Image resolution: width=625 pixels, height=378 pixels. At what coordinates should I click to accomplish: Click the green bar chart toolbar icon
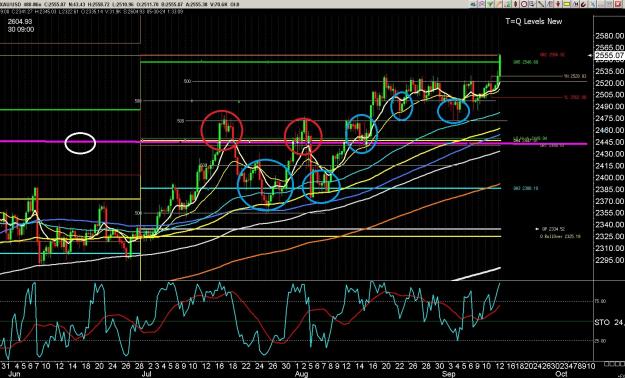coord(507,4)
